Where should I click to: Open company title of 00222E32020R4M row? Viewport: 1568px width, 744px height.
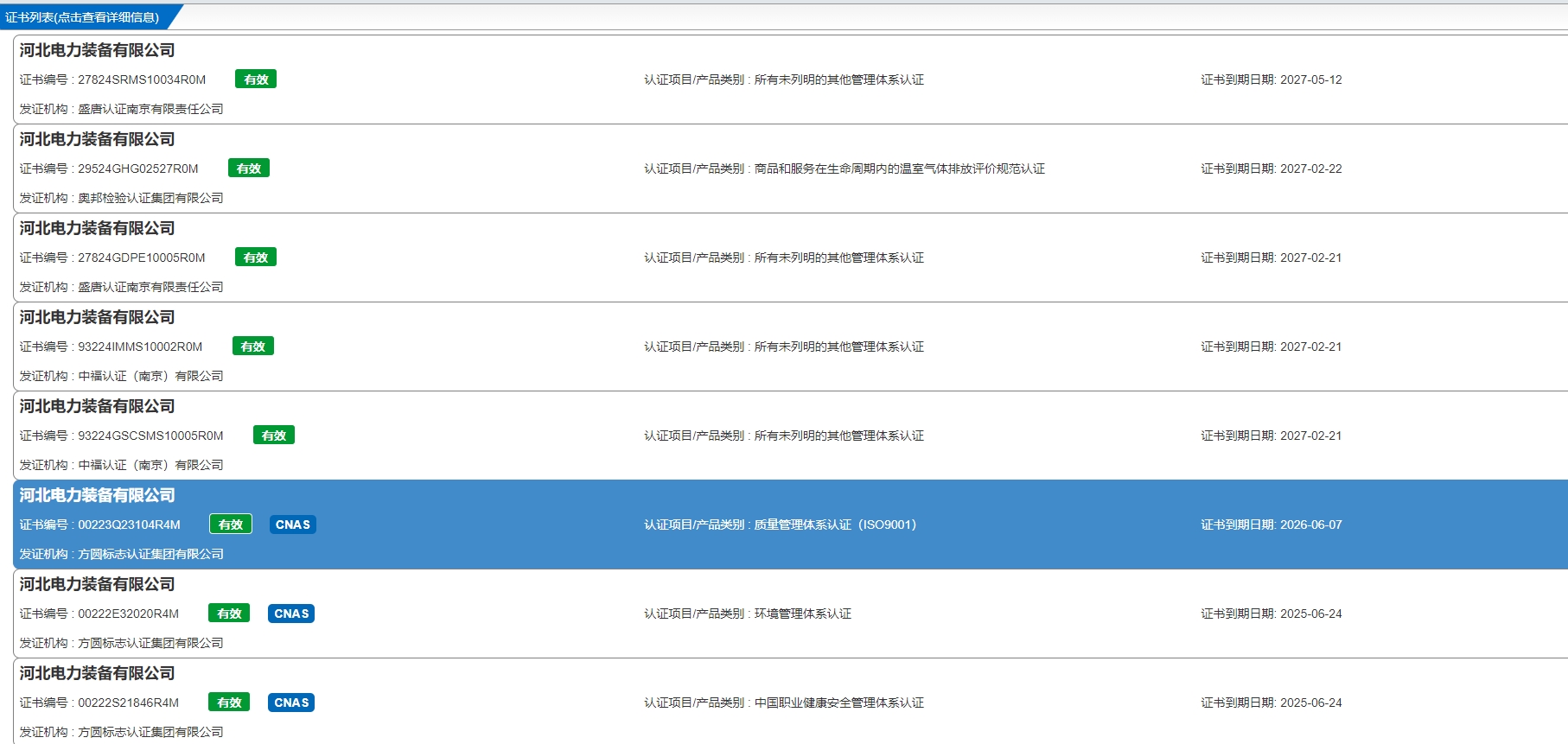pos(98,585)
